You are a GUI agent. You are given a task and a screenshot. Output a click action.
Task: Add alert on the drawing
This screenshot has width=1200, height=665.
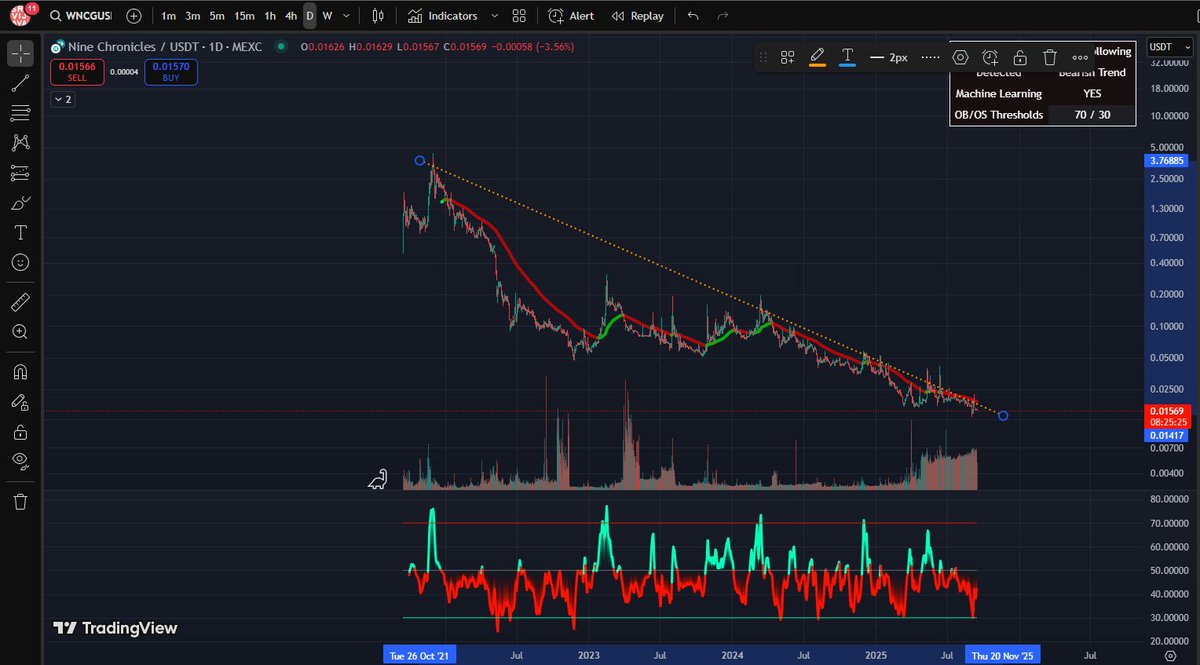[x=990, y=57]
